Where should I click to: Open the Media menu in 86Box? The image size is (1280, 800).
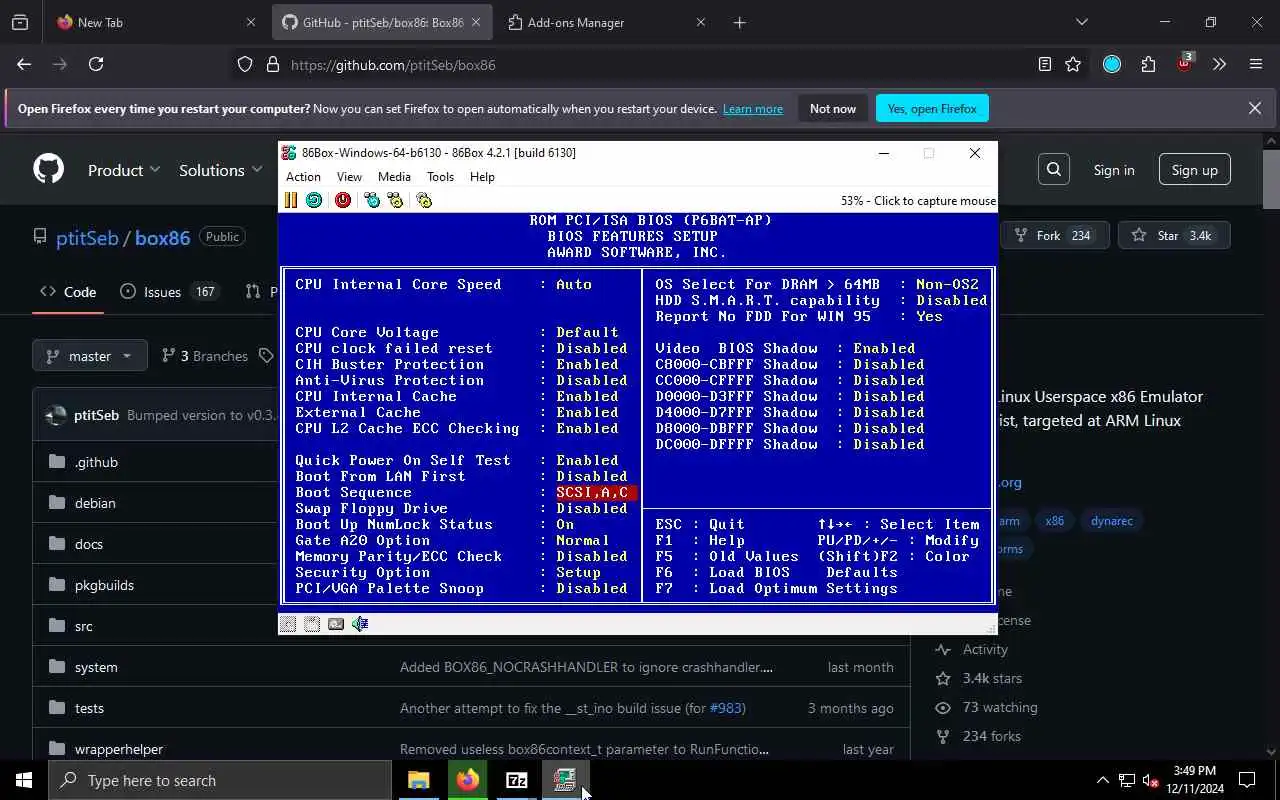[394, 177]
